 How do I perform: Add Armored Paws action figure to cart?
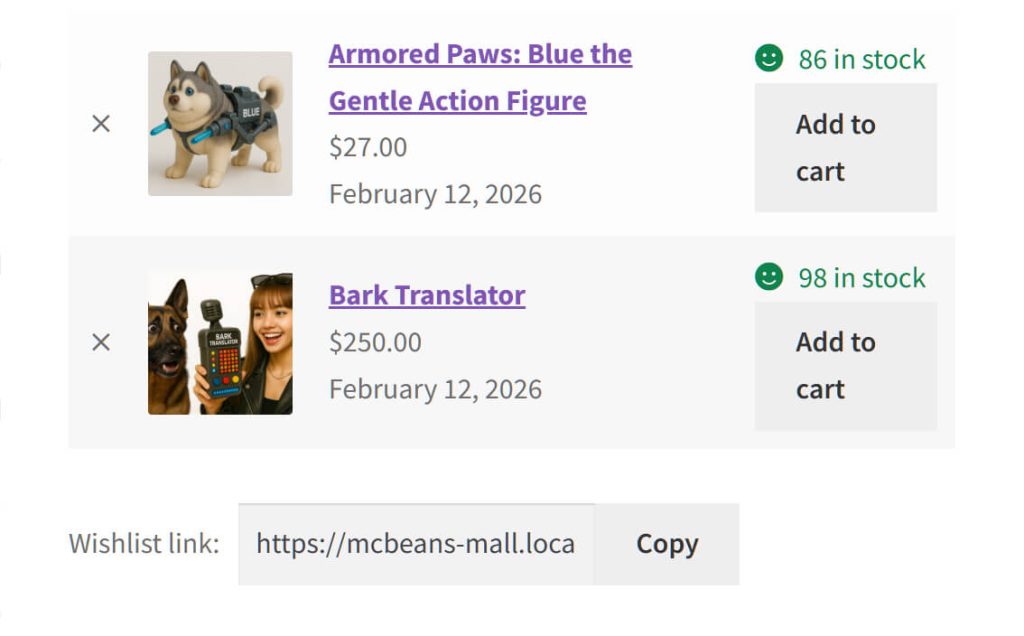point(845,147)
